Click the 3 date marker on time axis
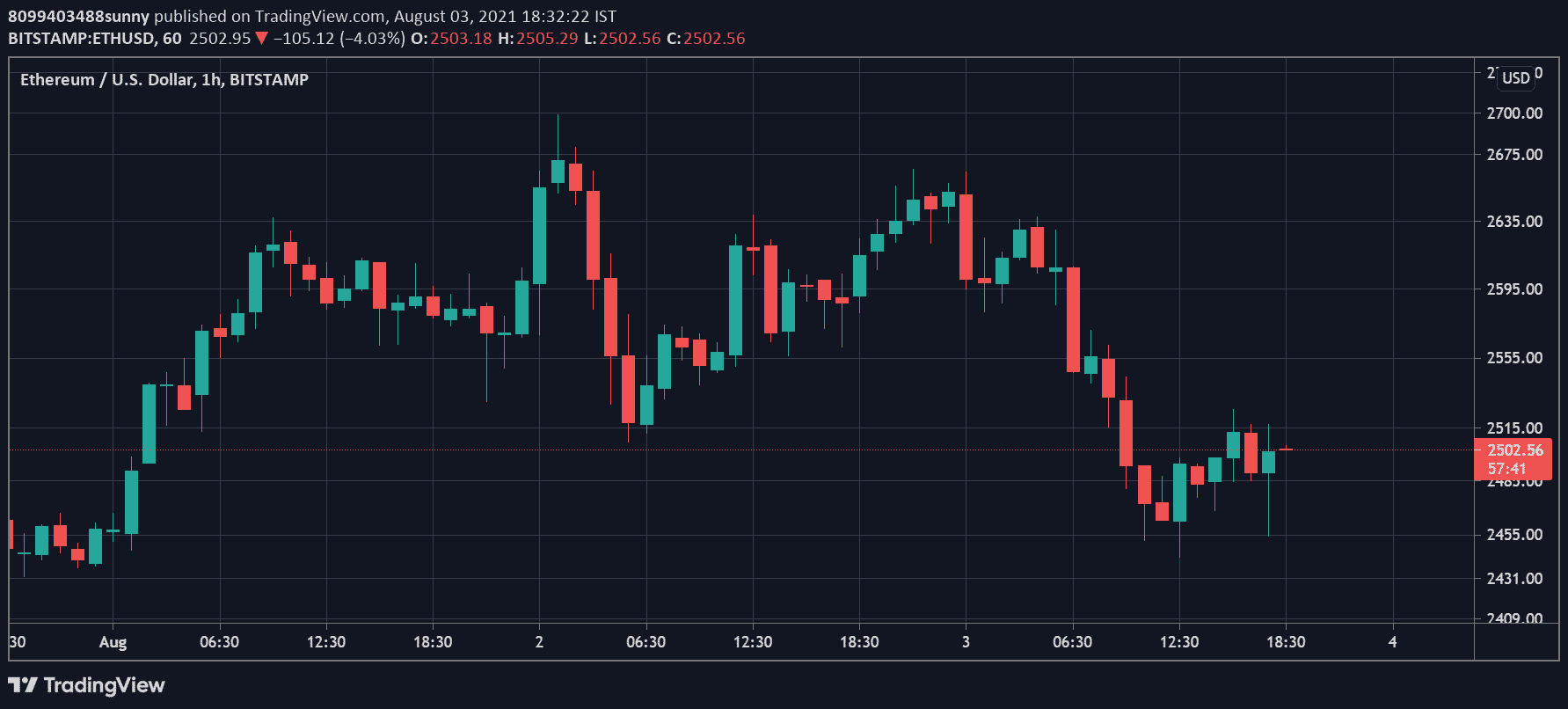The height and width of the screenshot is (709, 1568). (x=966, y=642)
